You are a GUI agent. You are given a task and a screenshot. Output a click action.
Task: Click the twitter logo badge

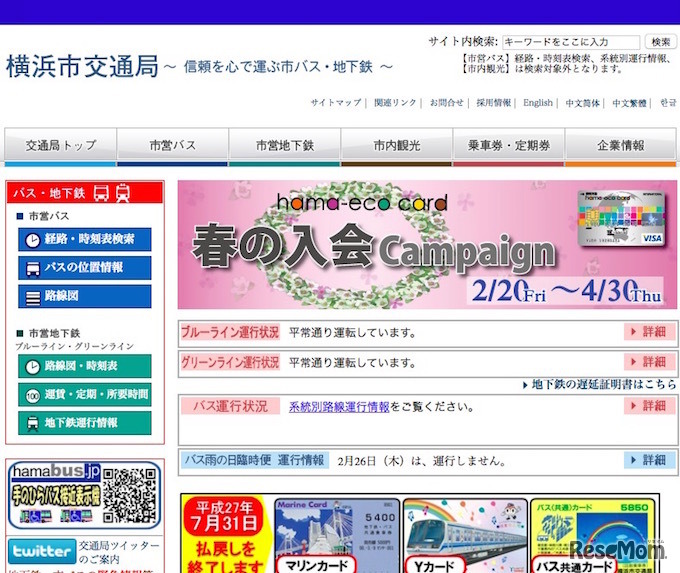[x=42, y=551]
